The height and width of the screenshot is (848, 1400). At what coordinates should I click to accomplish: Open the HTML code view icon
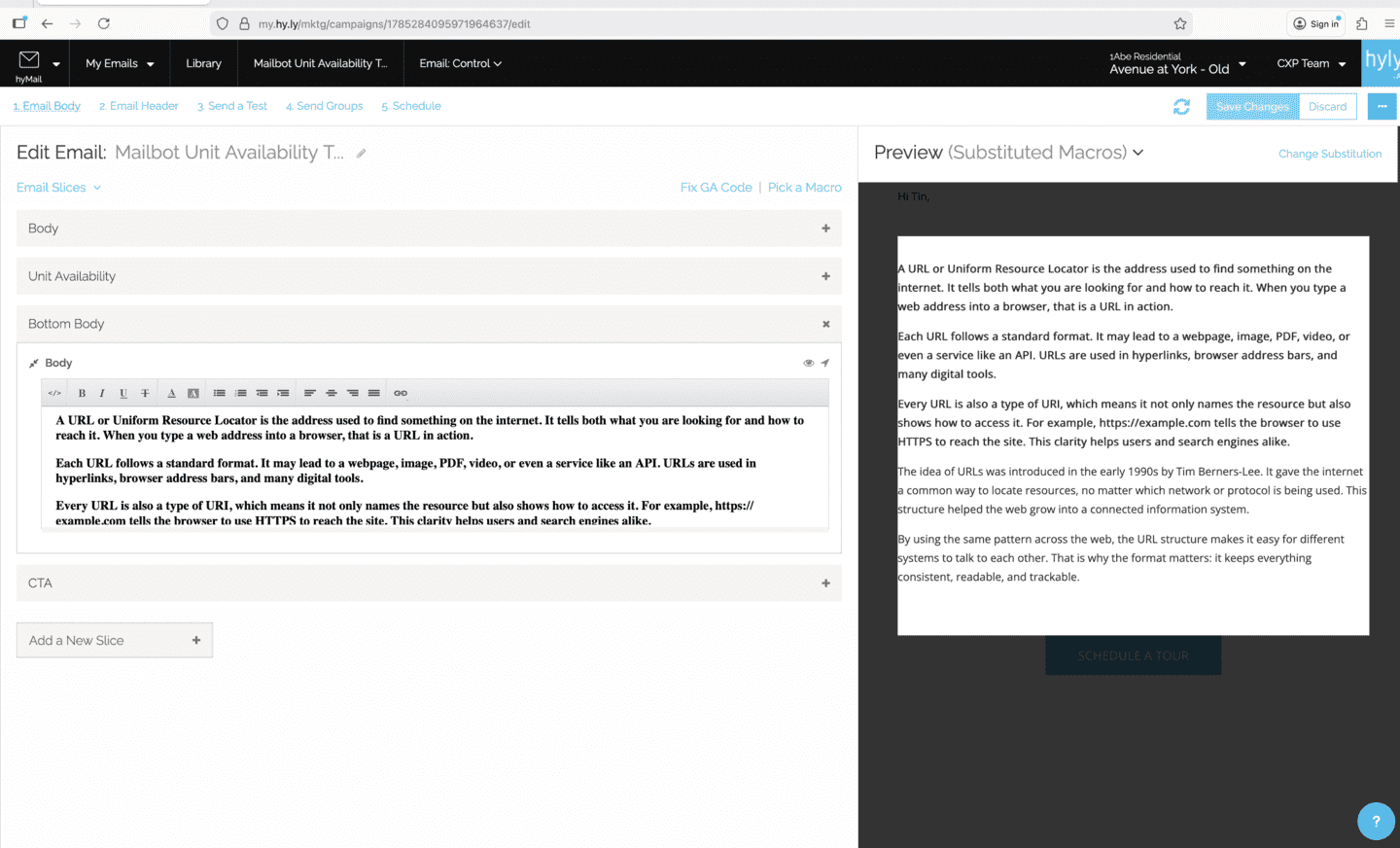pos(54,393)
